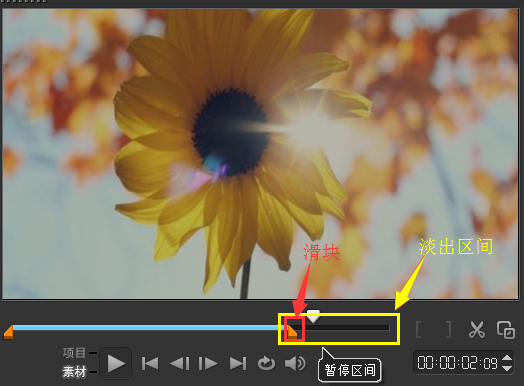This screenshot has width=524, height=386.
Task: Click the sunflower video preview
Action: point(261,154)
